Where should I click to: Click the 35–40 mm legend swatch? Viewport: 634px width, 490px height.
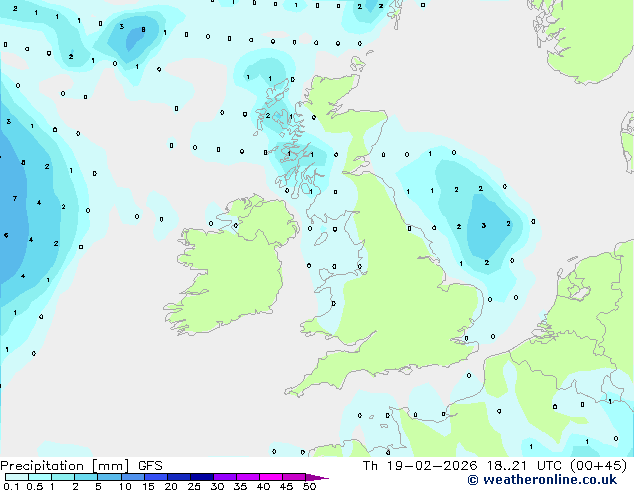247,477
